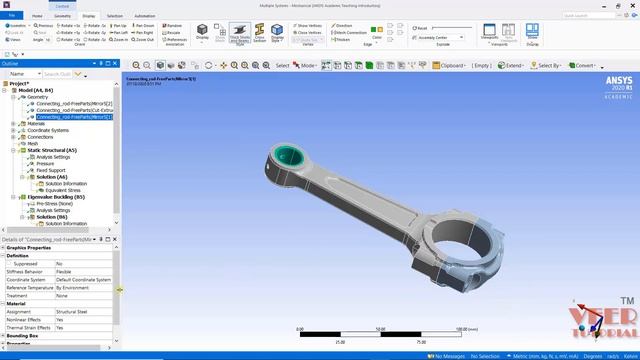Open the Assembly Center dropdown
Image resolution: width=640 pixels, height=360 pixels.
pyautogui.click(x=440, y=38)
